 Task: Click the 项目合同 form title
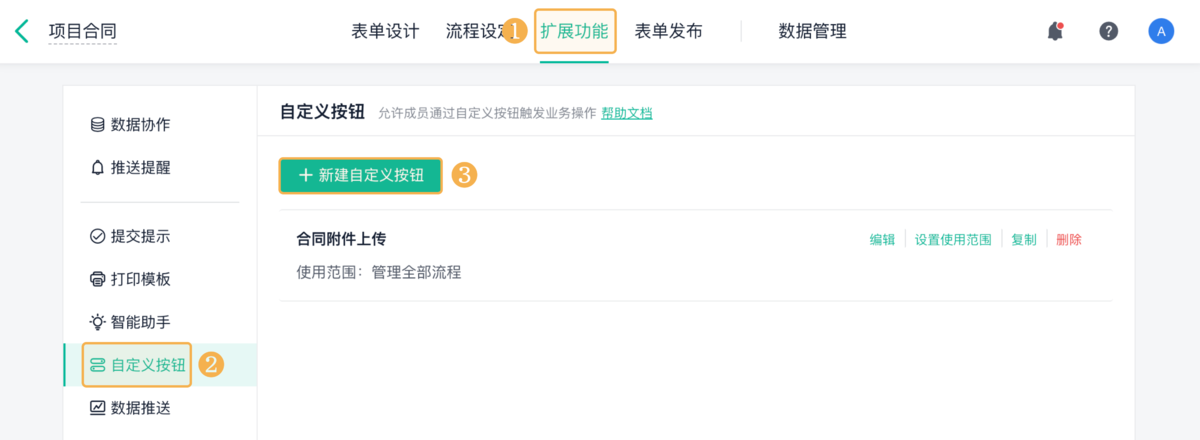pos(83,31)
